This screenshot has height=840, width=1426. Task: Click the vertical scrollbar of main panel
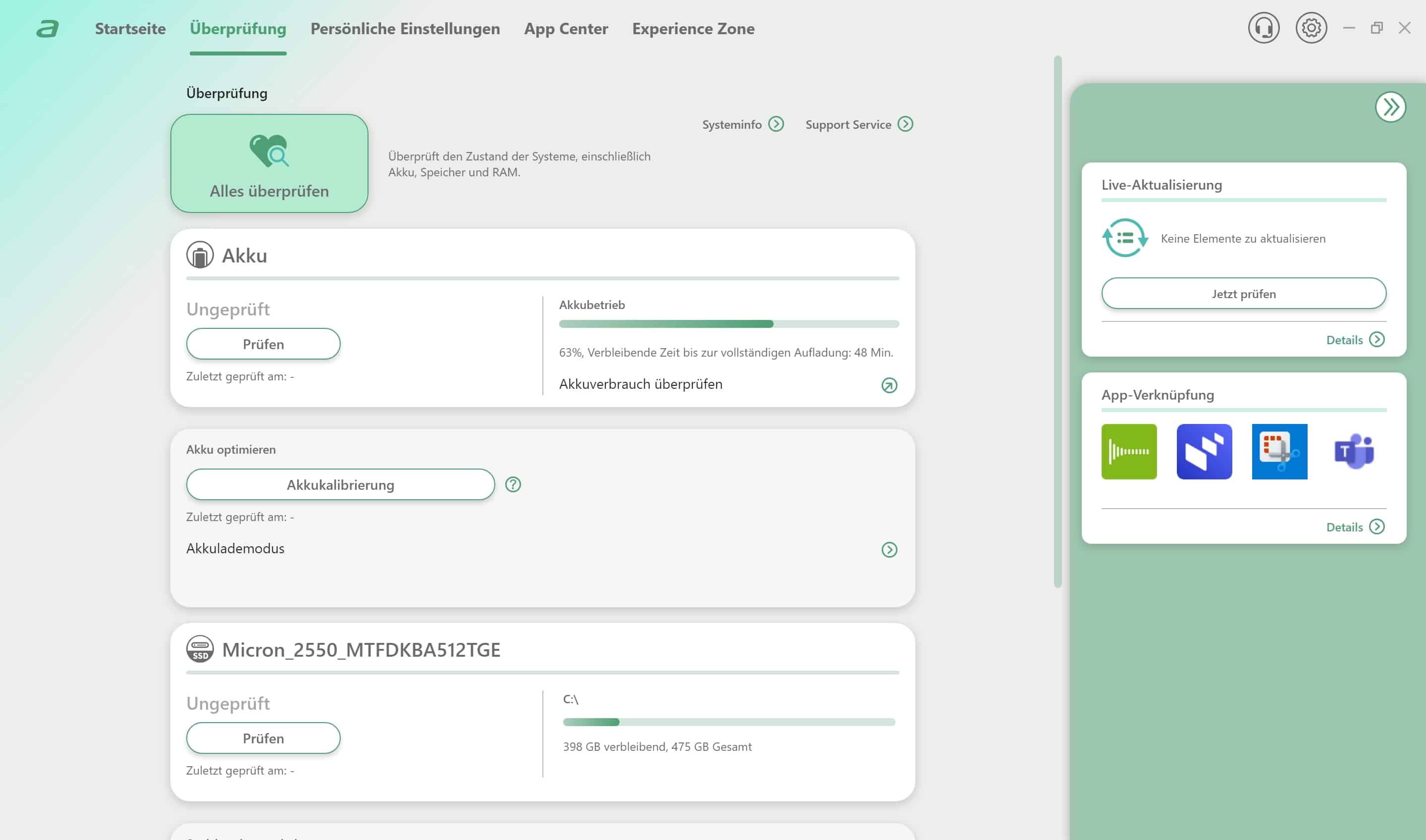[1057, 321]
